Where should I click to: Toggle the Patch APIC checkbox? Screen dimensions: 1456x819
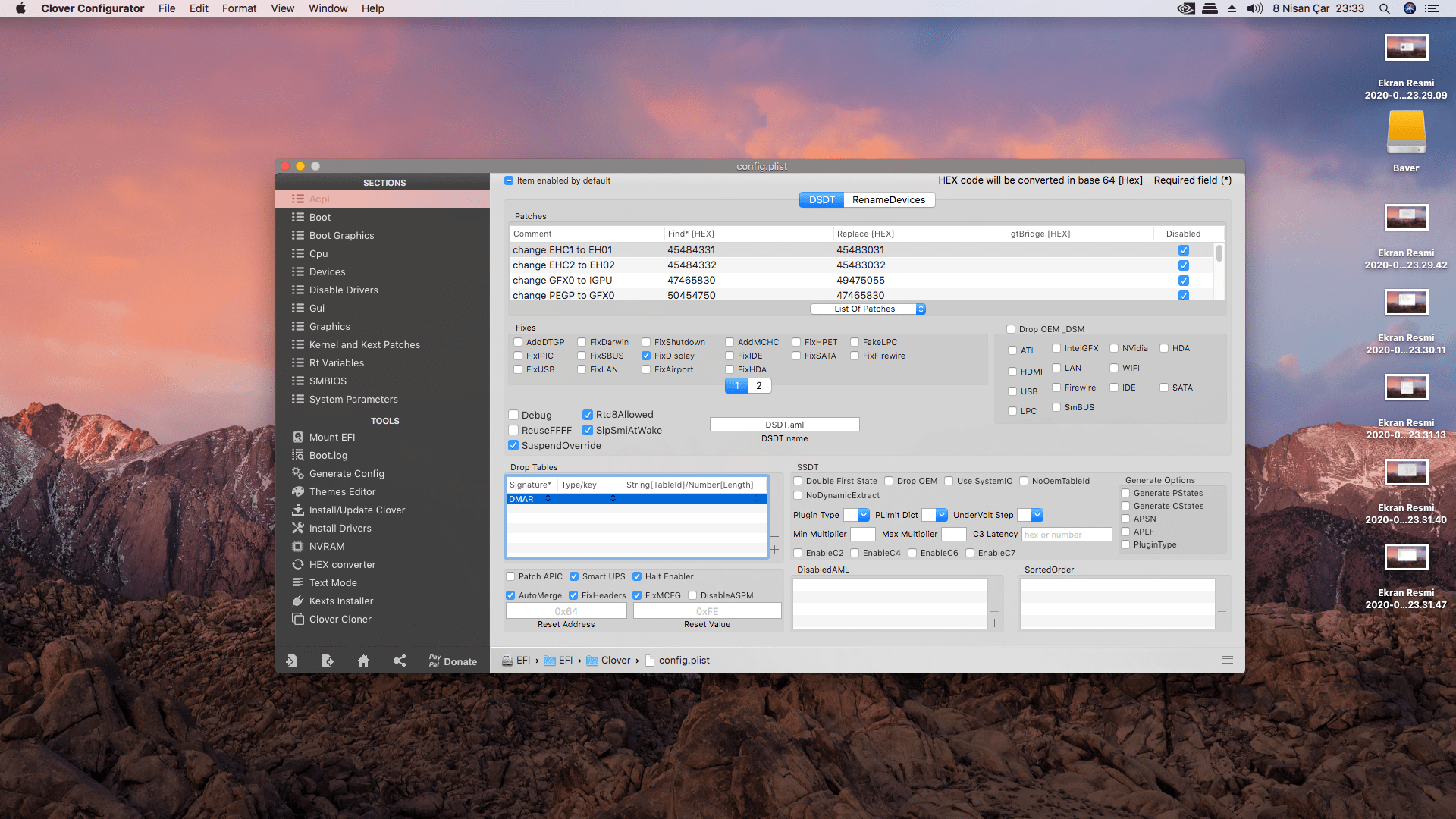[x=511, y=576]
